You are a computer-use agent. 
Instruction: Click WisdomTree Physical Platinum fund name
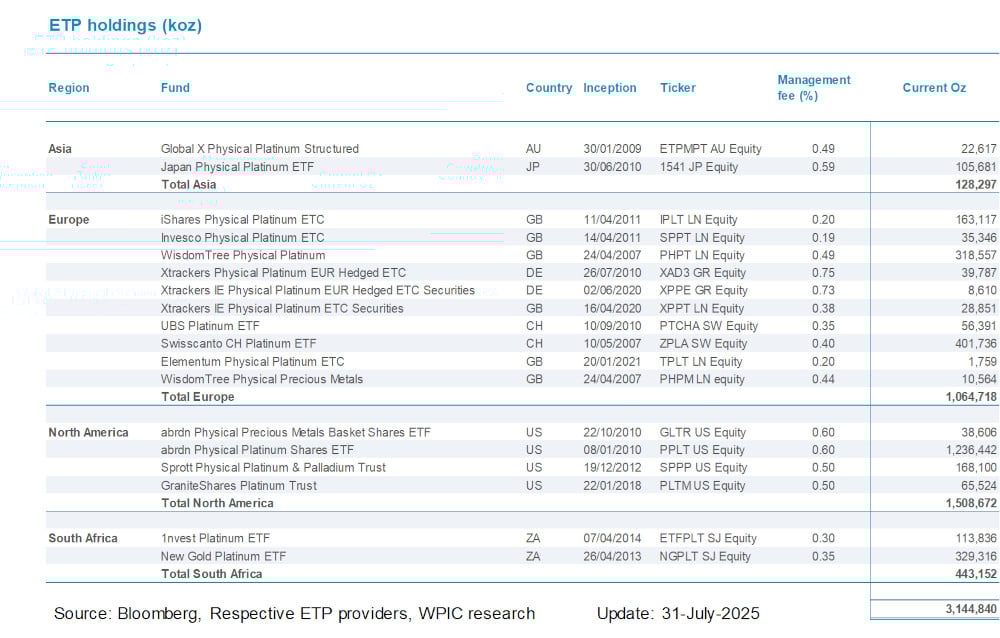(x=243, y=255)
